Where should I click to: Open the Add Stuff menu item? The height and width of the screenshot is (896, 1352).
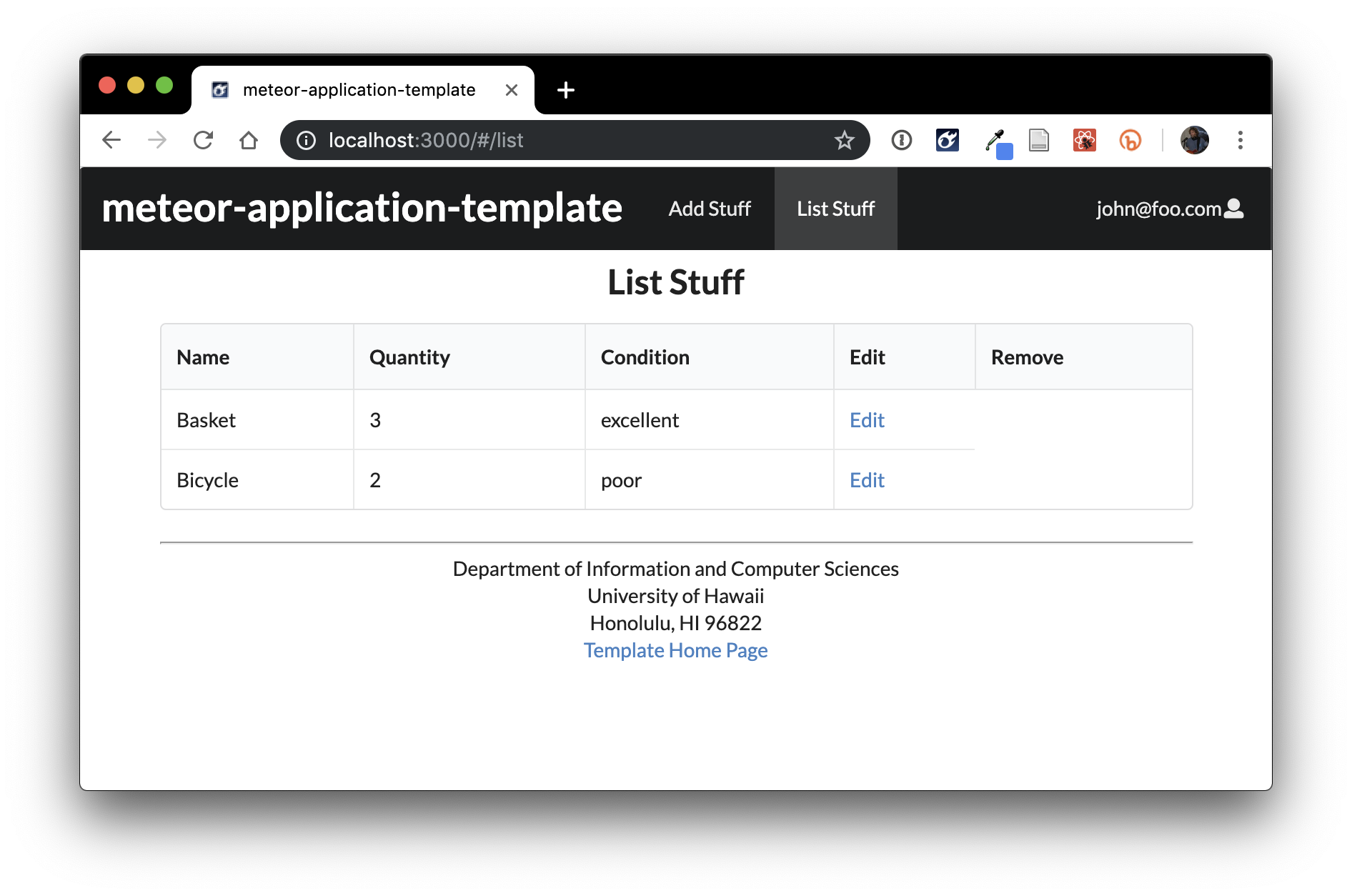709,209
